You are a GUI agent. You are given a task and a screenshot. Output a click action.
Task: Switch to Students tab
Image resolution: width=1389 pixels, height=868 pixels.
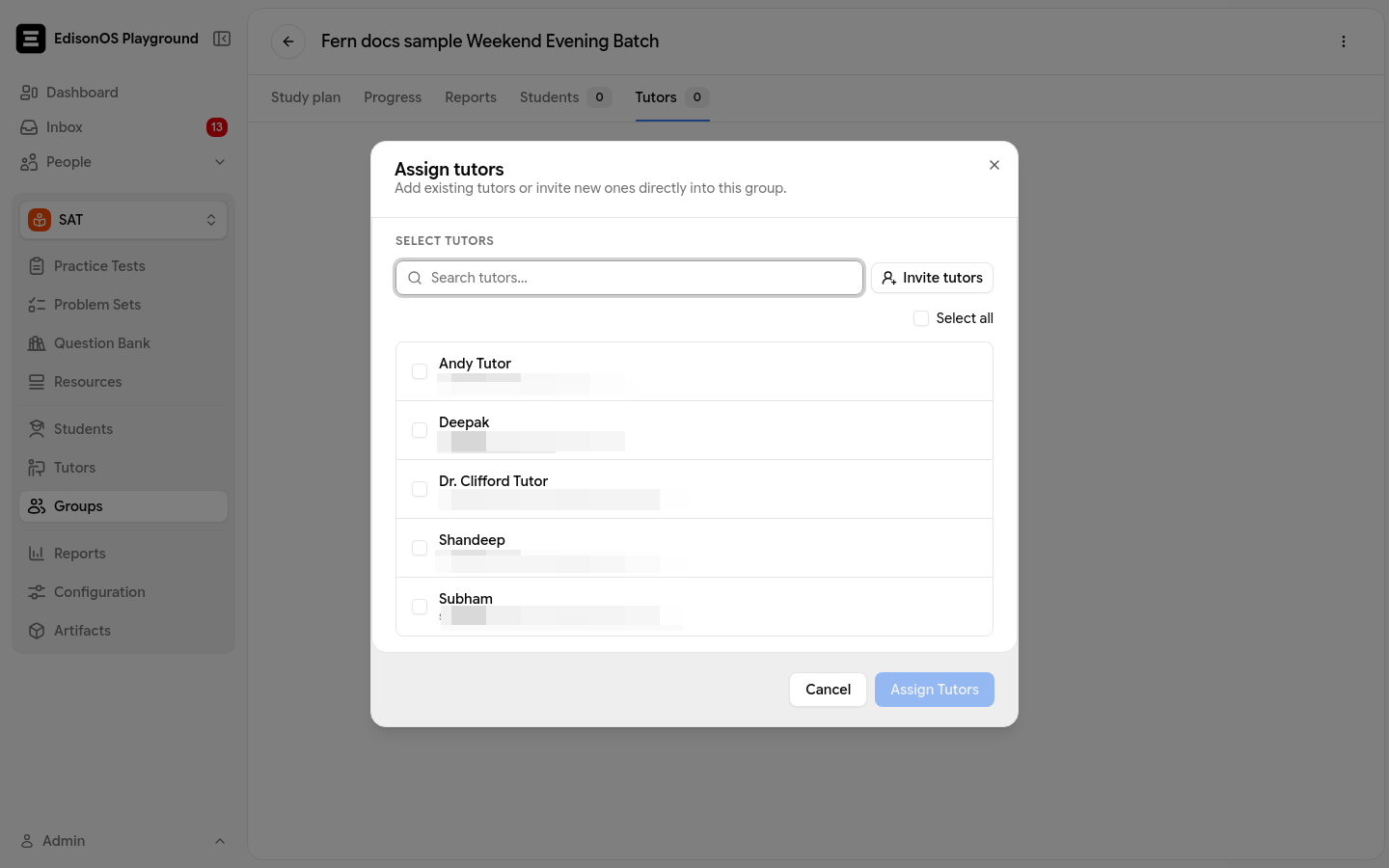click(565, 97)
